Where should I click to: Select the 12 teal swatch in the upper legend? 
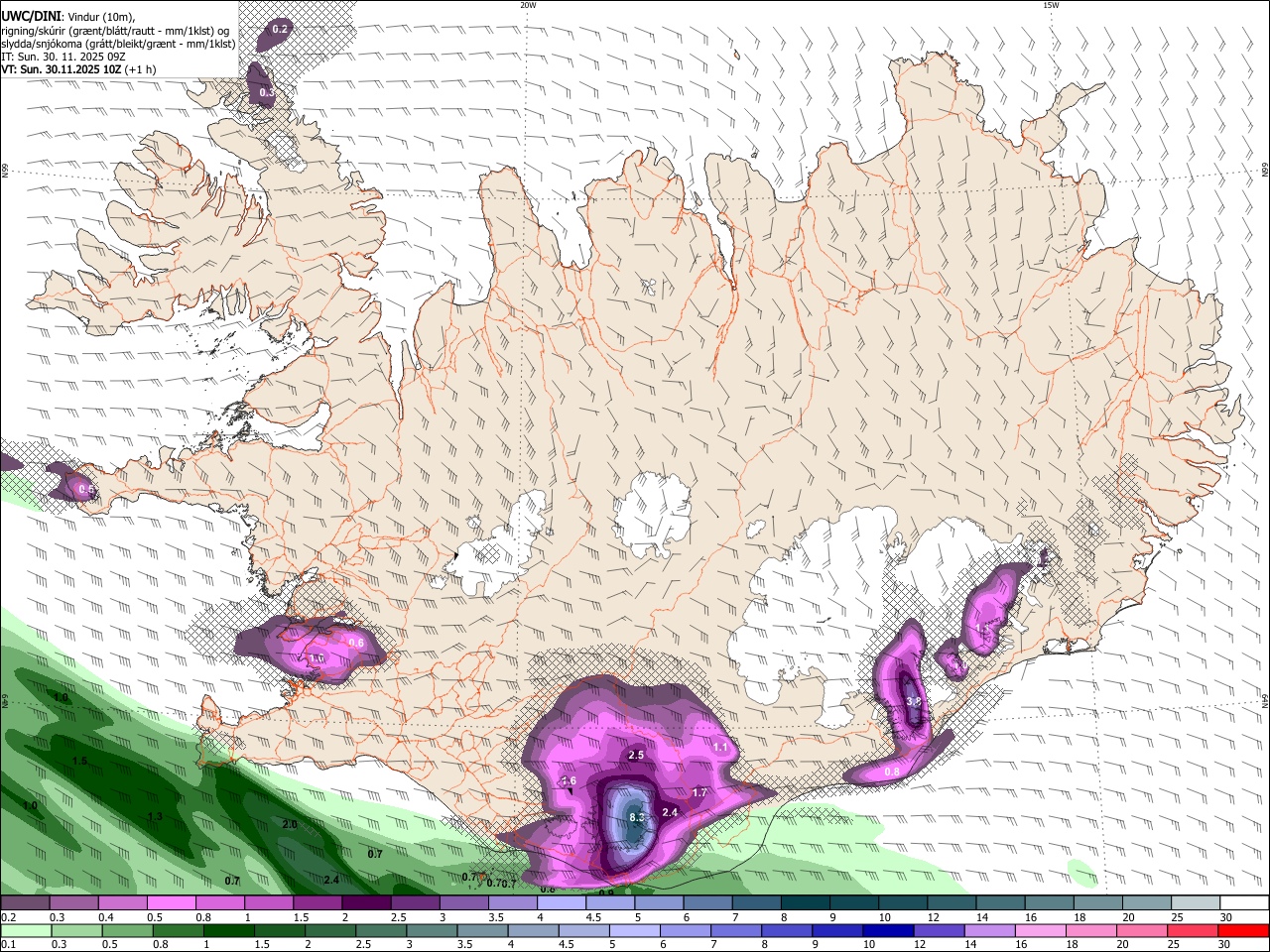tap(950, 902)
